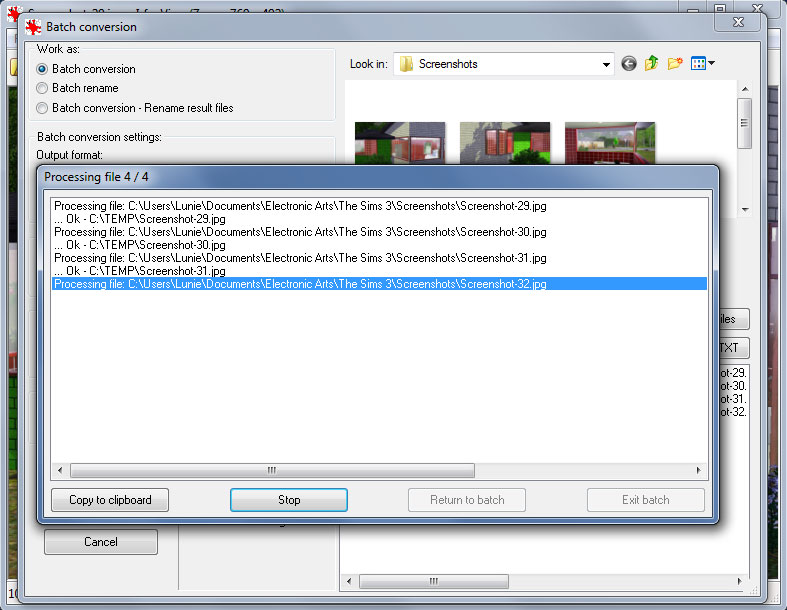787x610 pixels.
Task: Open the View menu icon
Action: pyautogui.click(x=702, y=64)
